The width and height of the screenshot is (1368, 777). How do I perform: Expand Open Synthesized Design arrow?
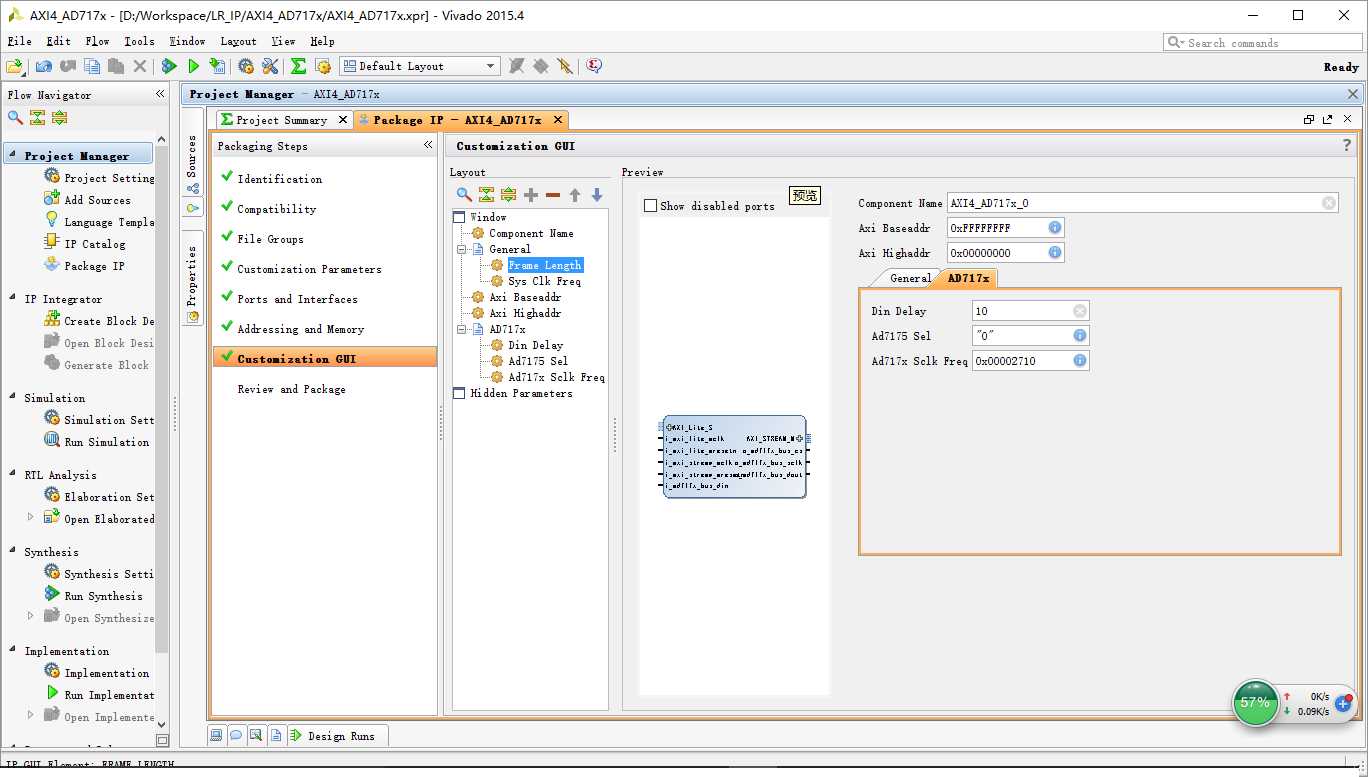tap(30, 617)
